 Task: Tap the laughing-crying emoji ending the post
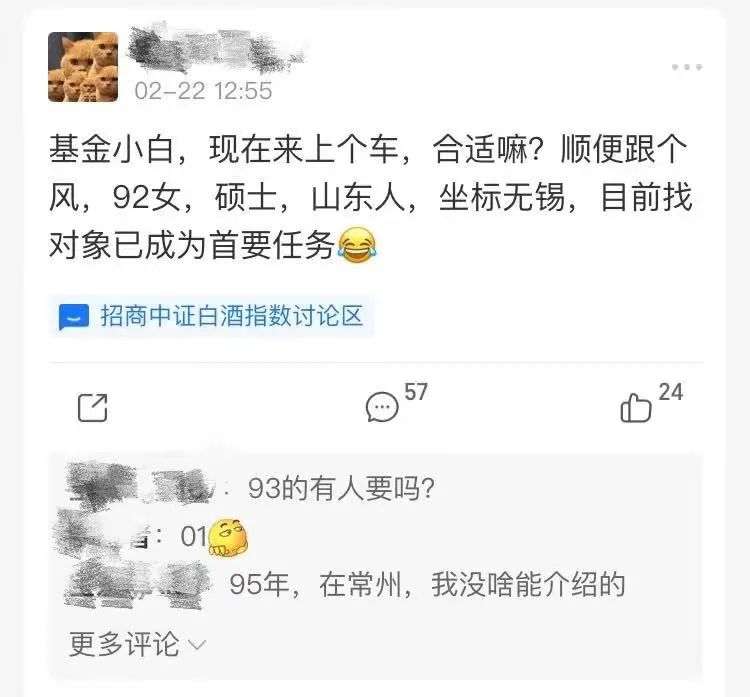(357, 245)
